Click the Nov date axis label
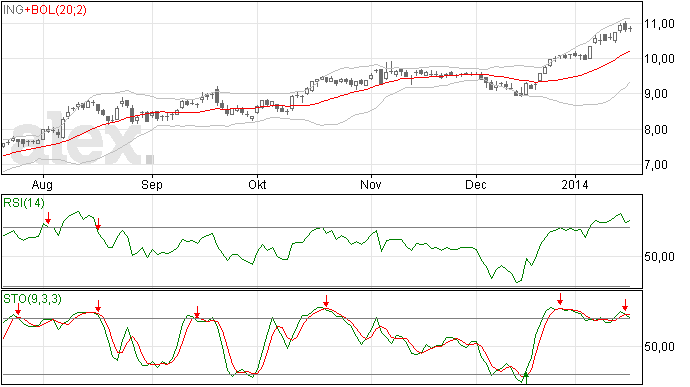Screen dimensions: 690x387 pos(371,184)
